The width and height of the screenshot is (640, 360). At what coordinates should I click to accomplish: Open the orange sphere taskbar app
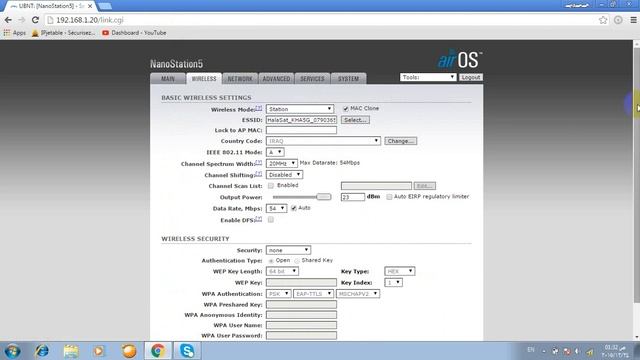pos(129,351)
